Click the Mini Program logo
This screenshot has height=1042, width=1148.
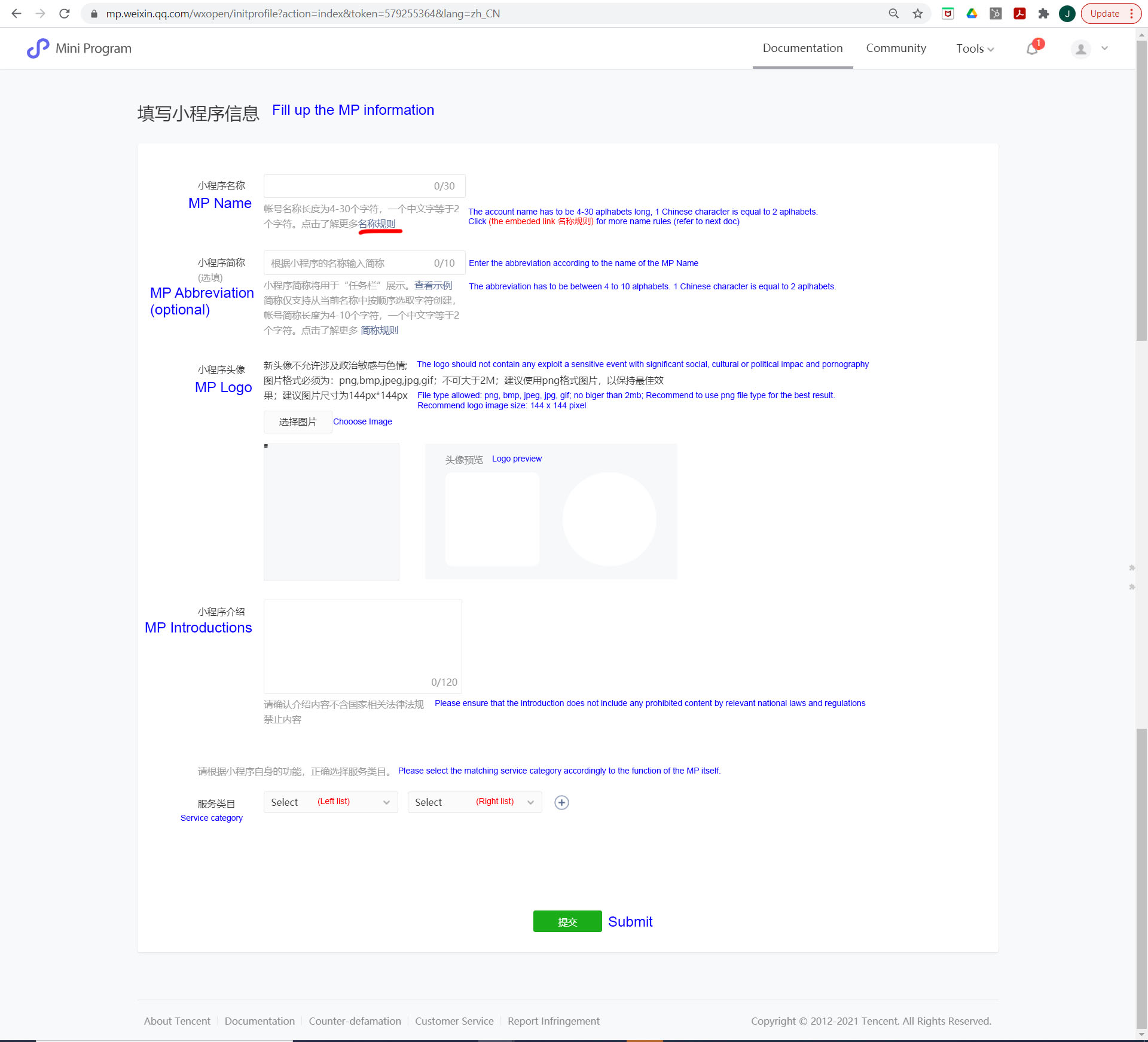click(38, 48)
